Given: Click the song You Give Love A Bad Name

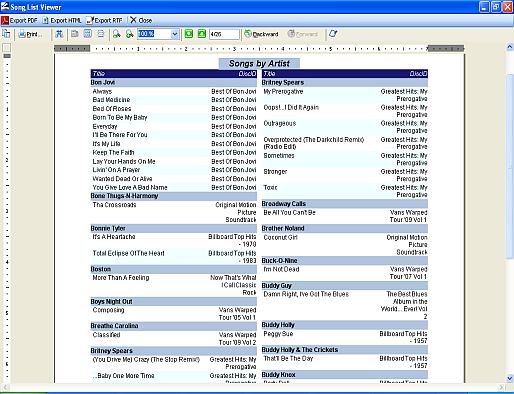Looking at the screenshot, I should click(130, 187).
